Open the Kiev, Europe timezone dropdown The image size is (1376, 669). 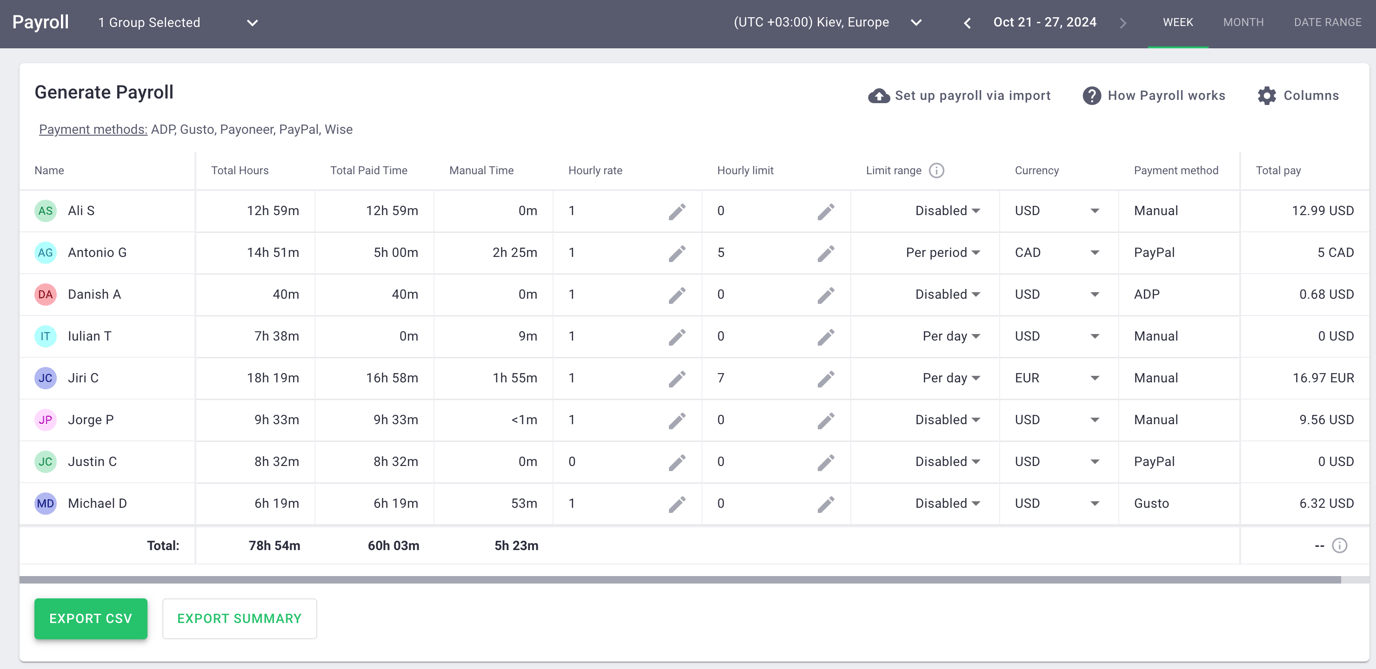pos(915,21)
